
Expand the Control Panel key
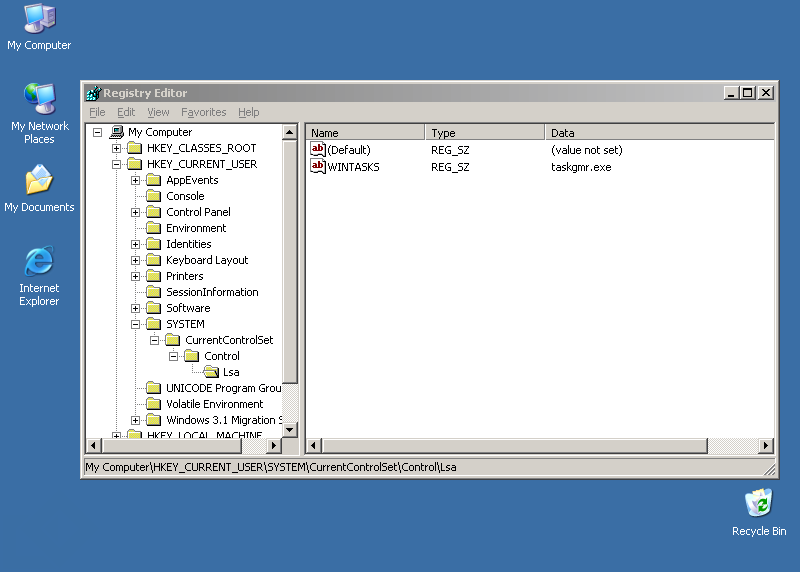tap(135, 212)
